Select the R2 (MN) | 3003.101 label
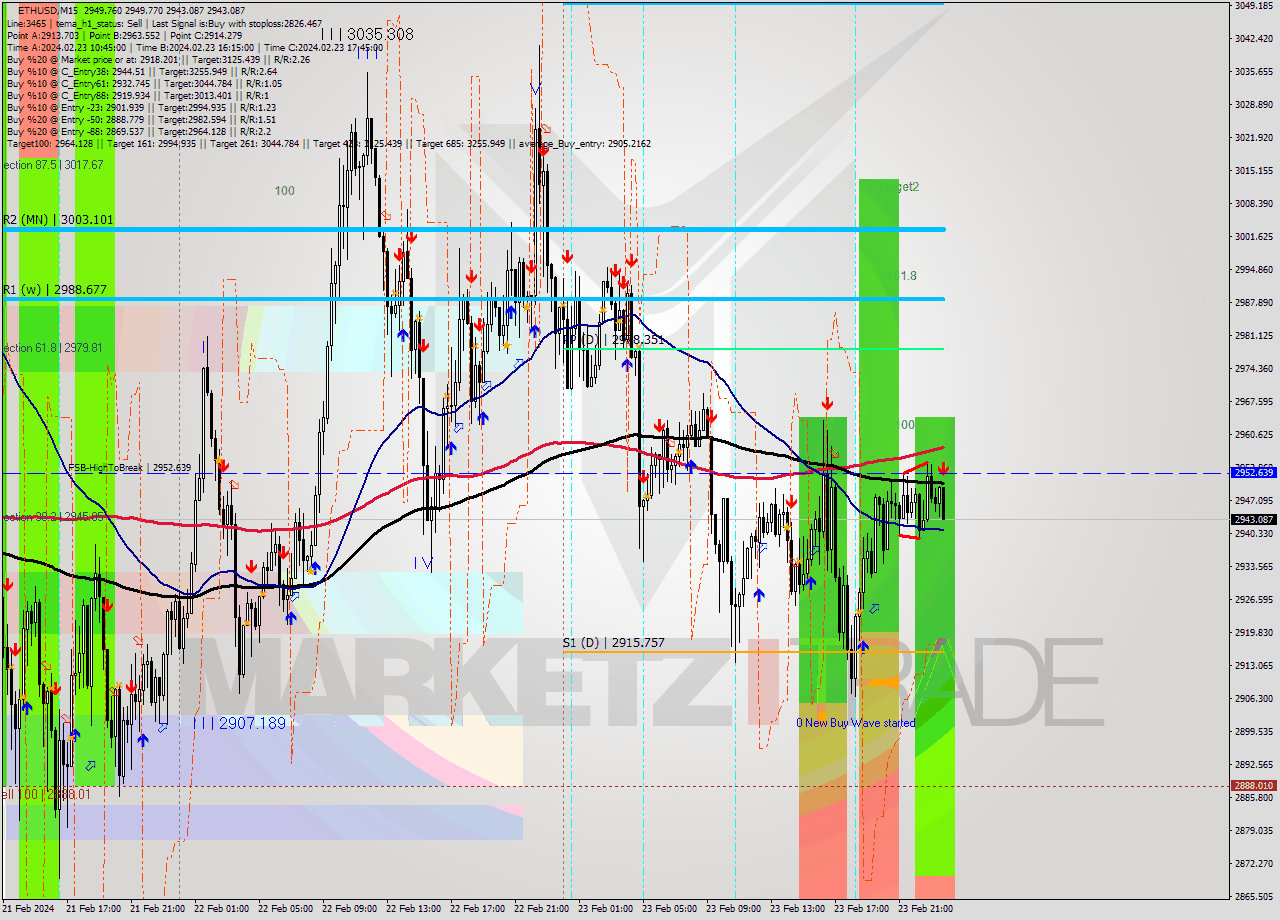Screen dimensions: 1280x920 click(x=58, y=219)
